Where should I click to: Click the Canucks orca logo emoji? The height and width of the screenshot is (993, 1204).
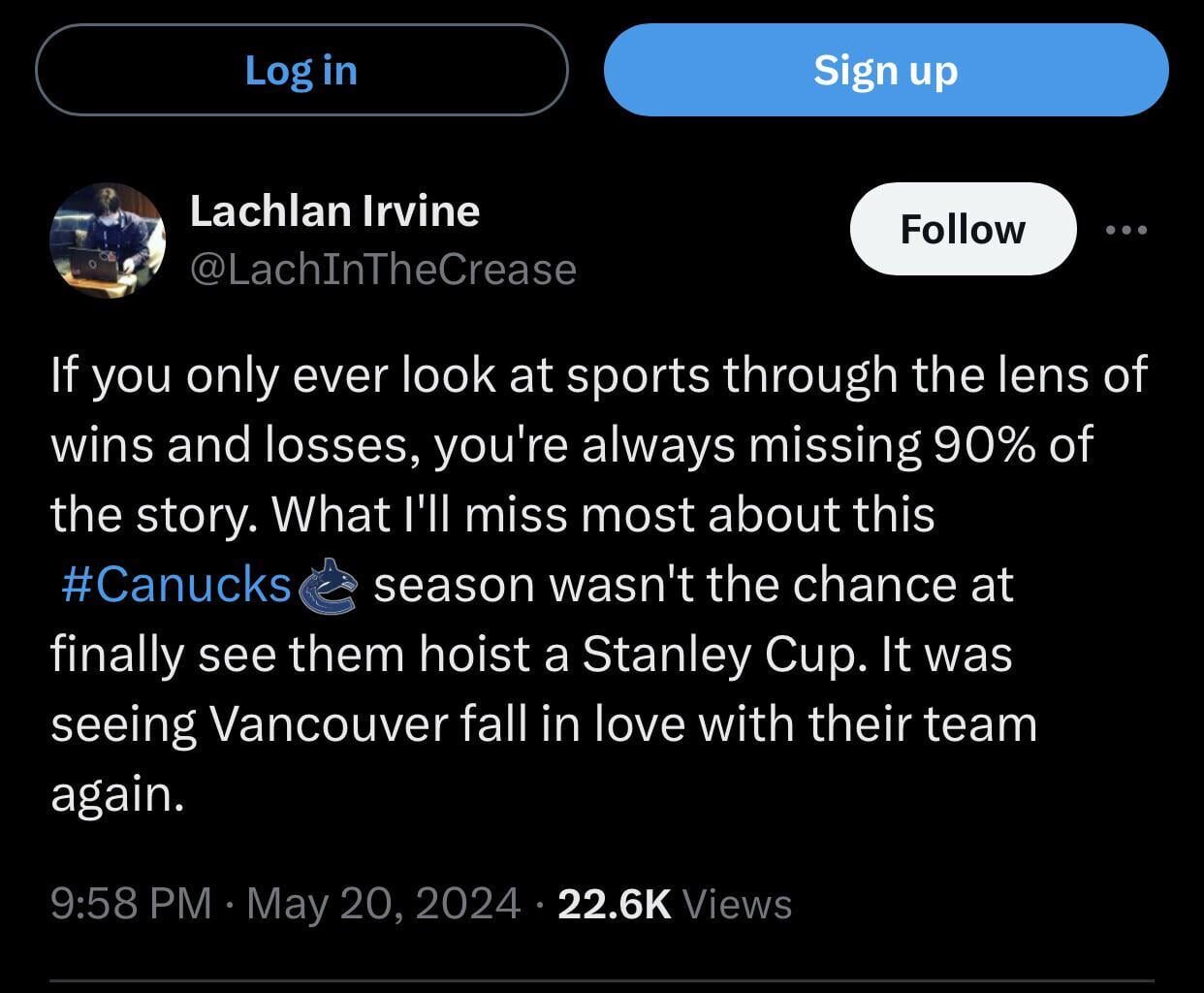(330, 586)
